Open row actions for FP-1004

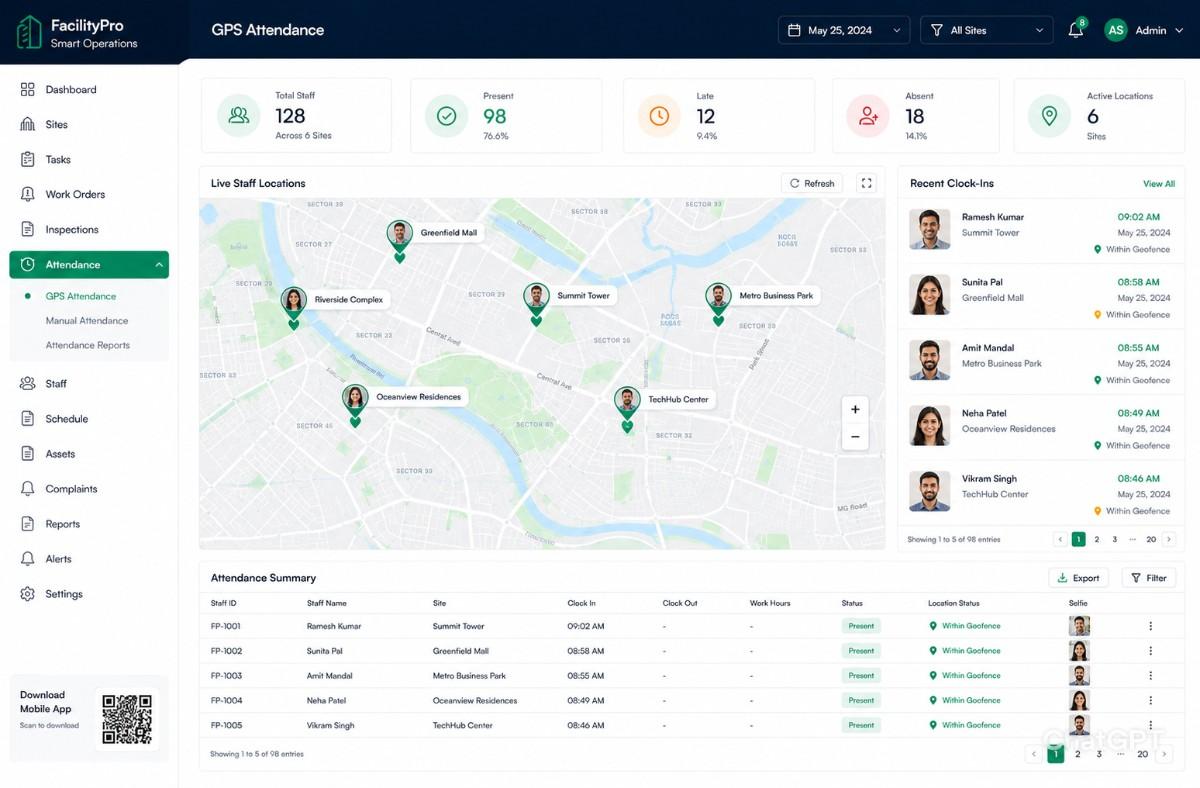click(x=1150, y=700)
